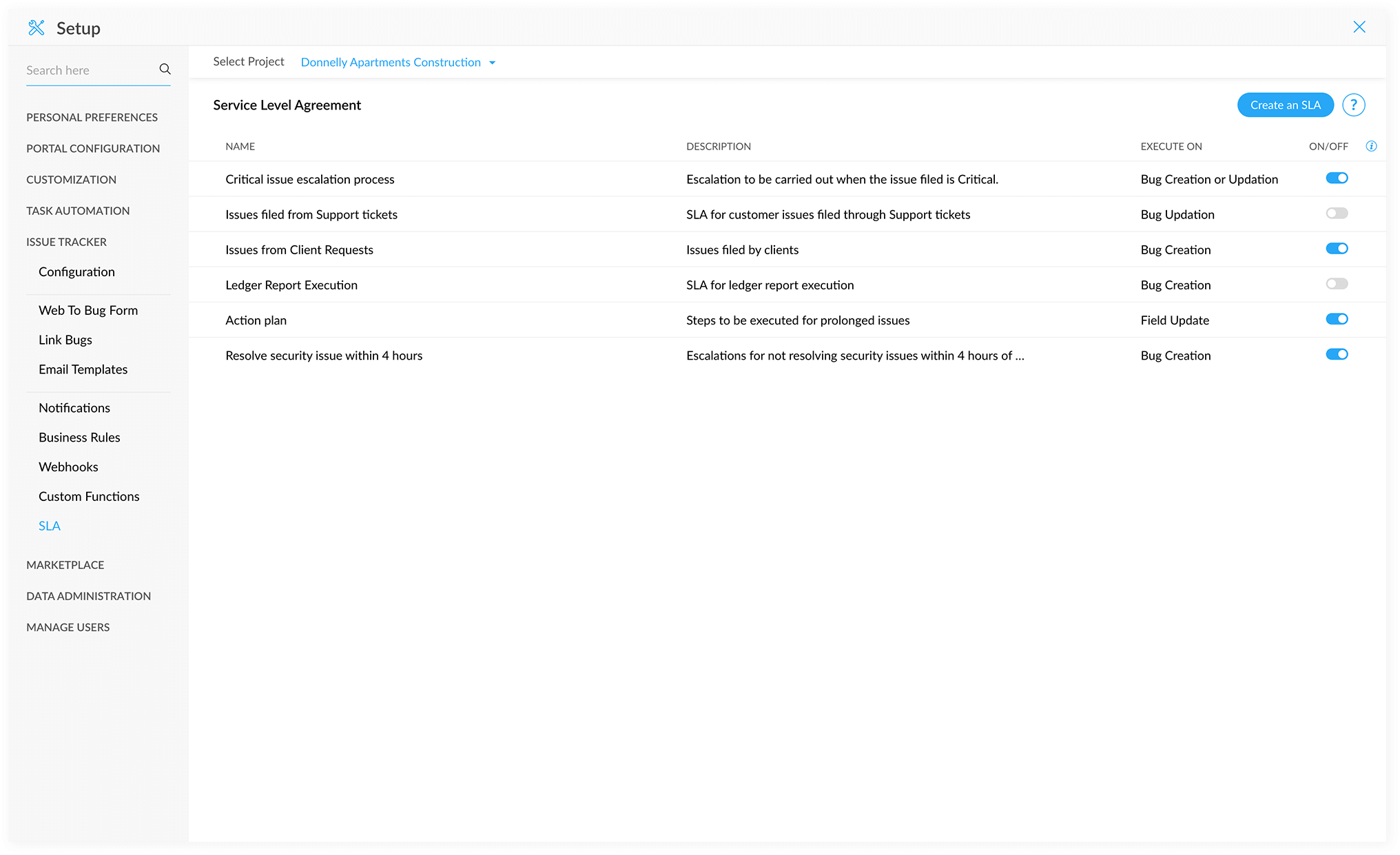Enable Issues filed from Support tickets SLA
Viewport: 1400px width, 855px height.
(x=1337, y=214)
